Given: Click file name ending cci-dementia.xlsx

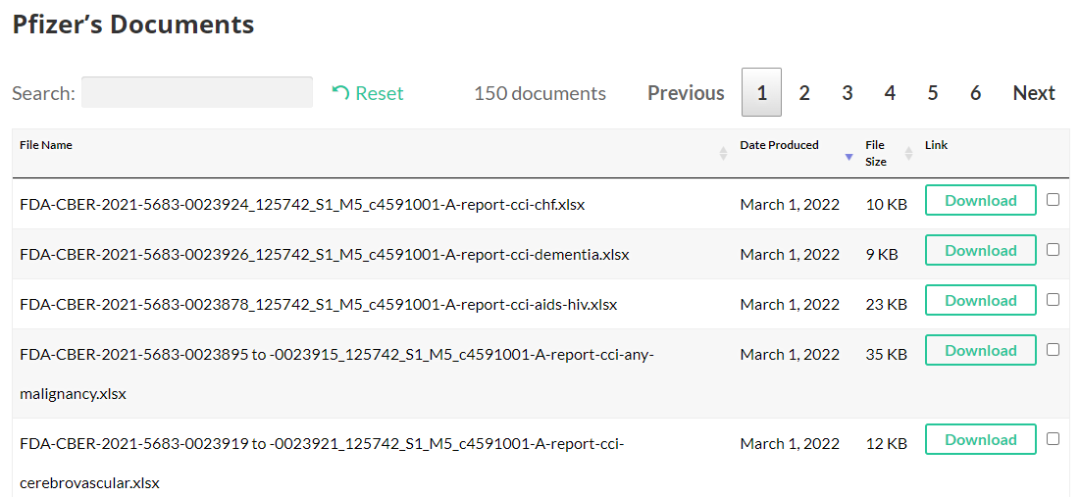Looking at the screenshot, I should coord(324,255).
